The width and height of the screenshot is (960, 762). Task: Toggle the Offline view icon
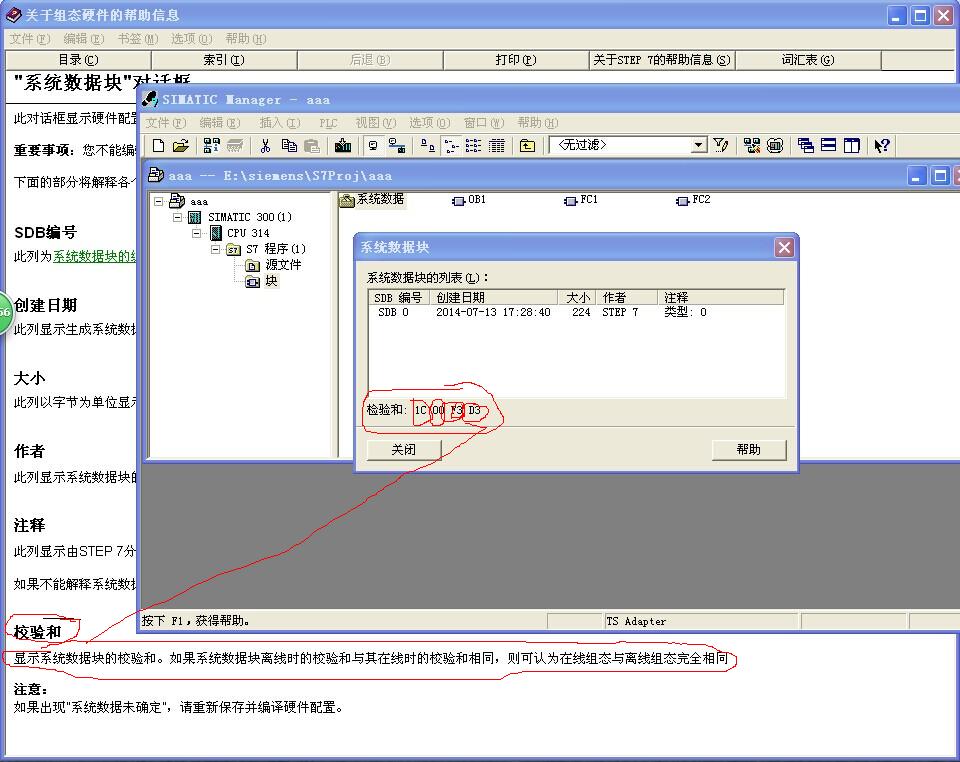pyautogui.click(x=373, y=146)
